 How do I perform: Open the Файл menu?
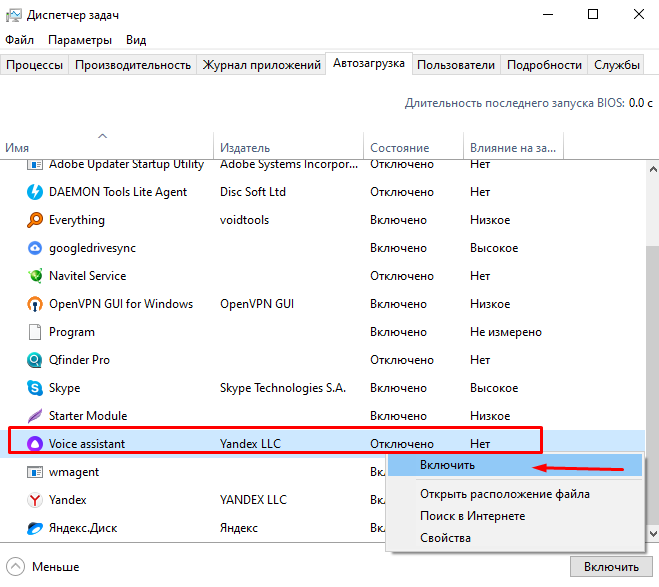tap(19, 40)
